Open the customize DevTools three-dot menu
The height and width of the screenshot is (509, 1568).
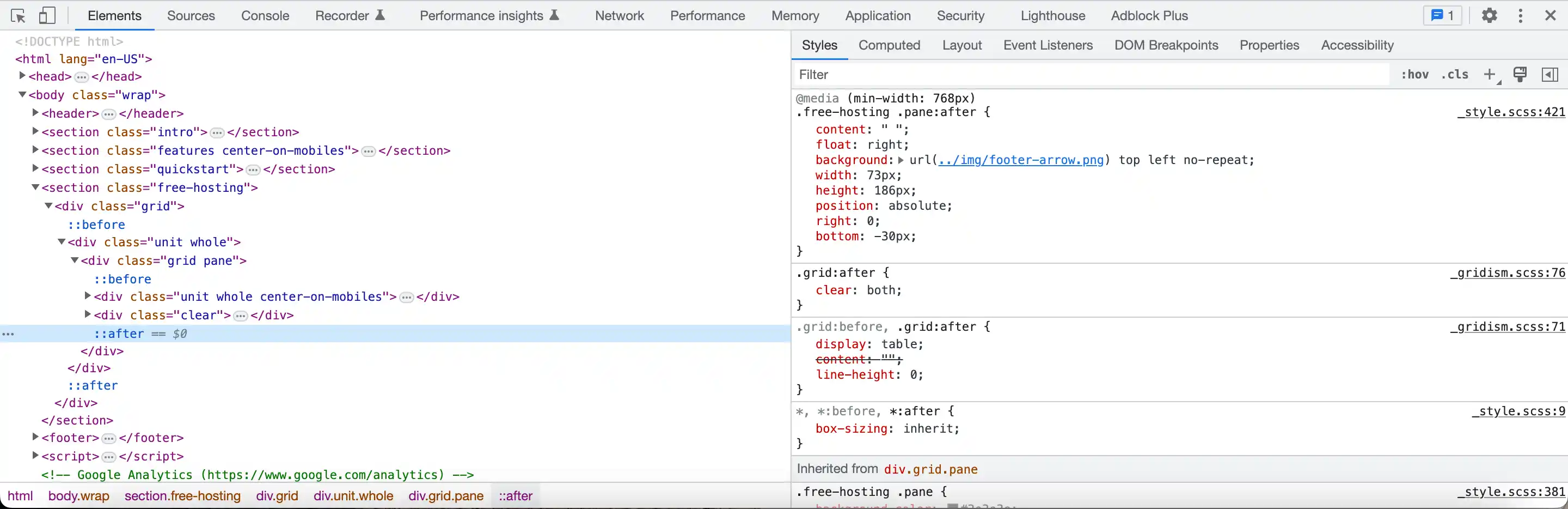click(x=1521, y=16)
